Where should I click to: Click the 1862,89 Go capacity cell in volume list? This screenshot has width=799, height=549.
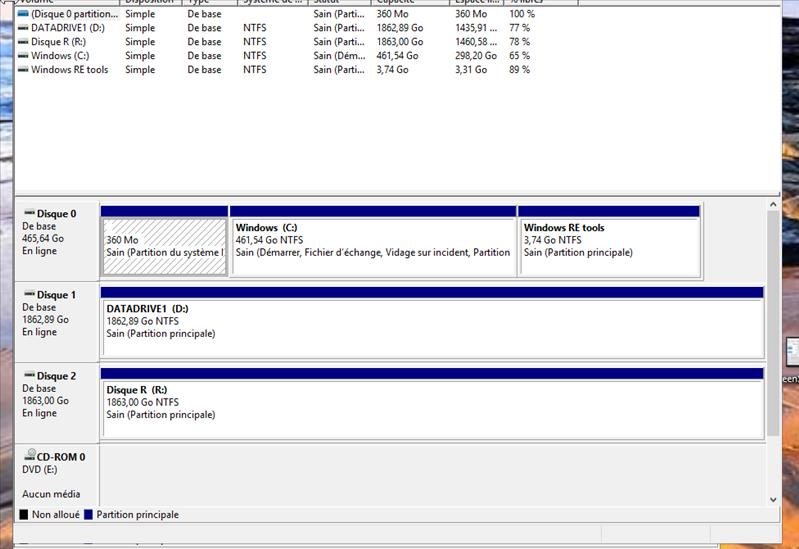pos(400,28)
